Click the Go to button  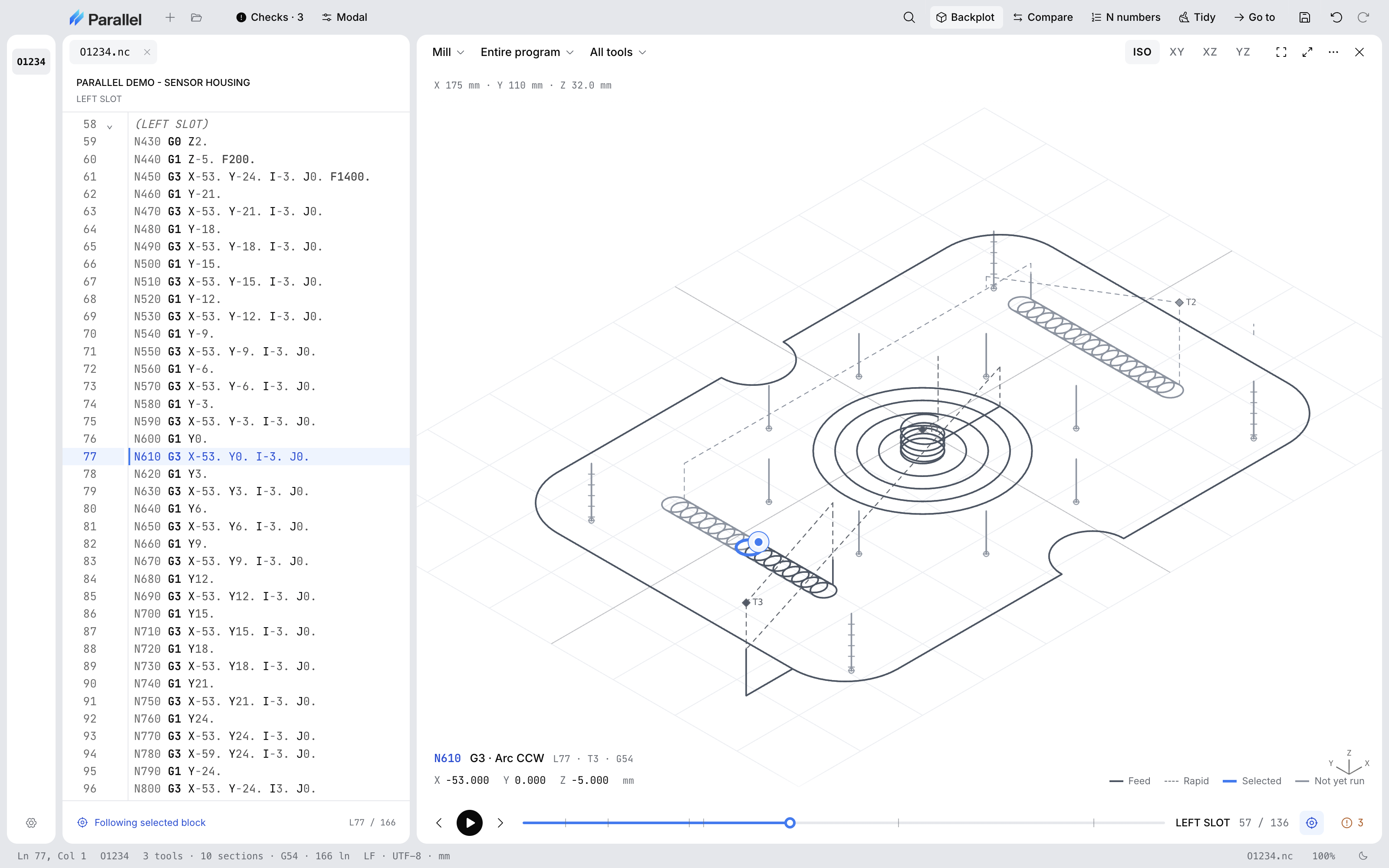[x=1254, y=17]
